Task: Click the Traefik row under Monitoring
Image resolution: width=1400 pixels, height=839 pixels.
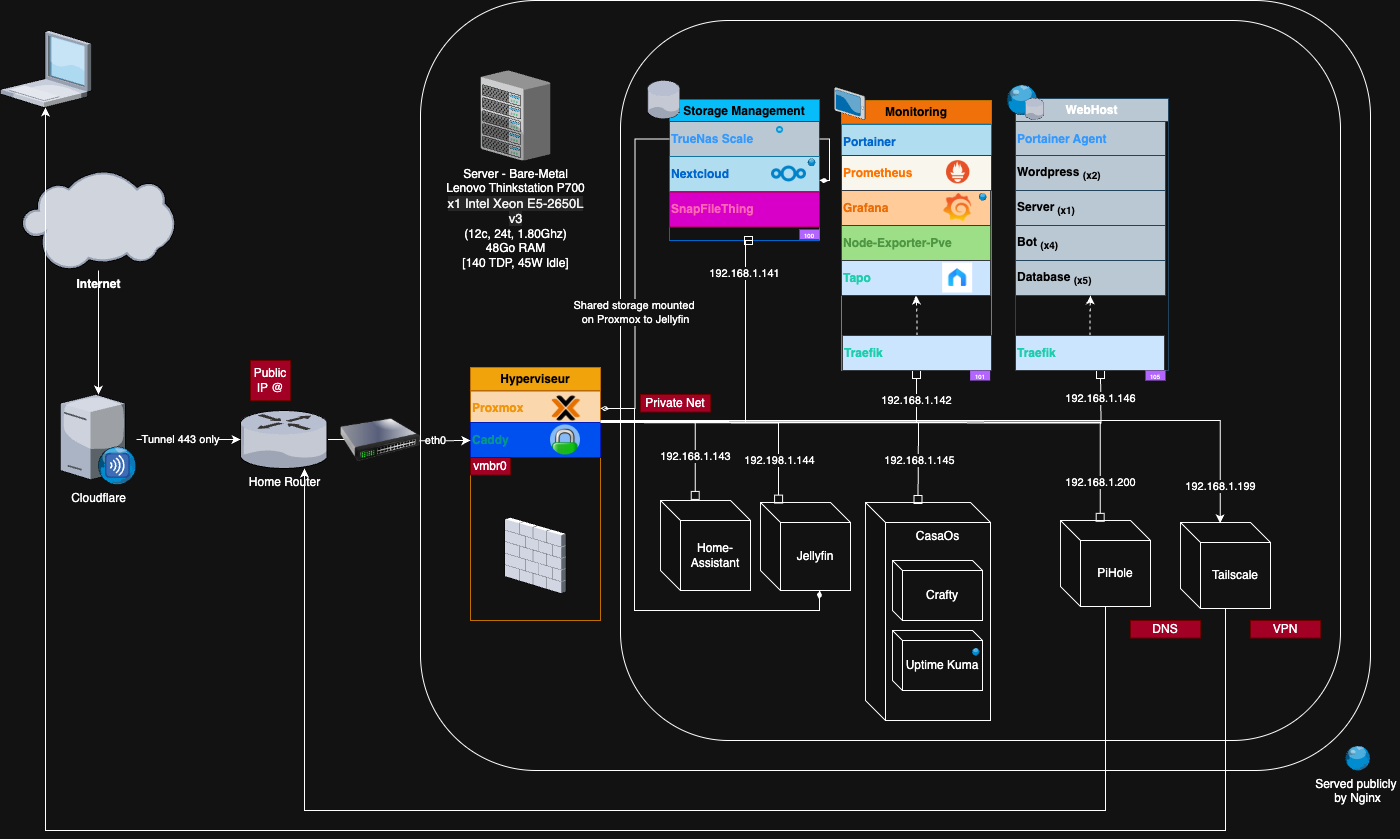Action: point(916,353)
